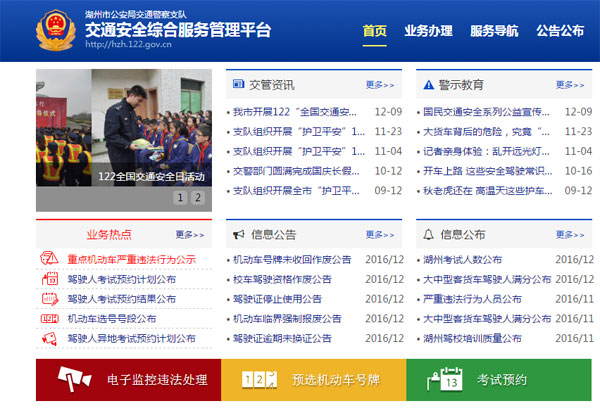
Task: Open the 预选机动车号牌 yellow banner
Action: tap(314, 380)
